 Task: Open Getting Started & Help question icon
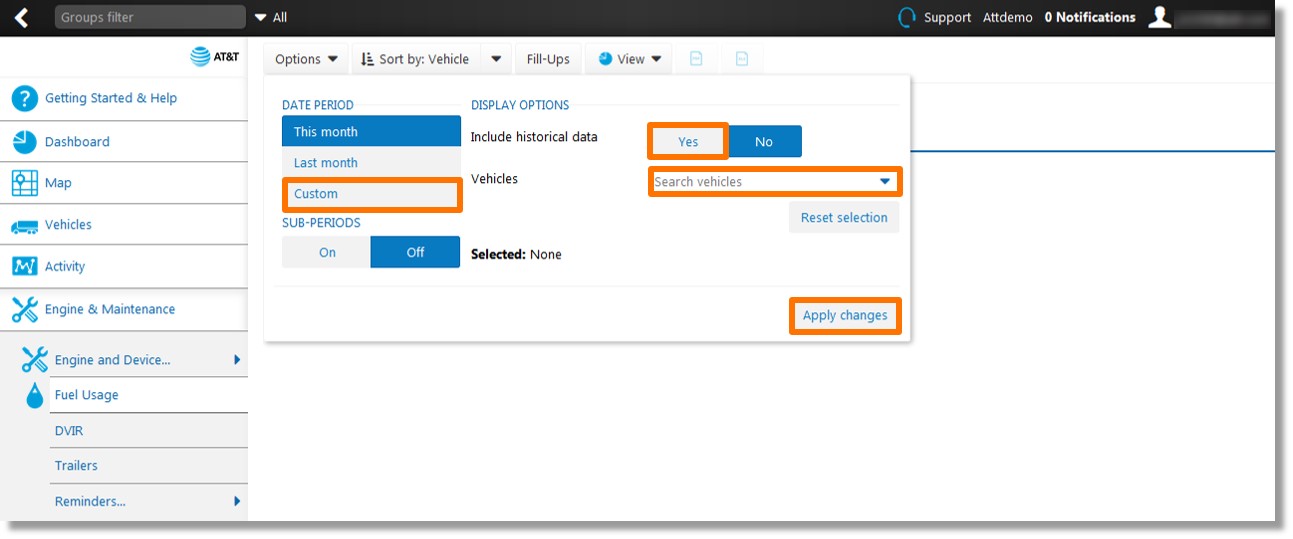click(24, 98)
